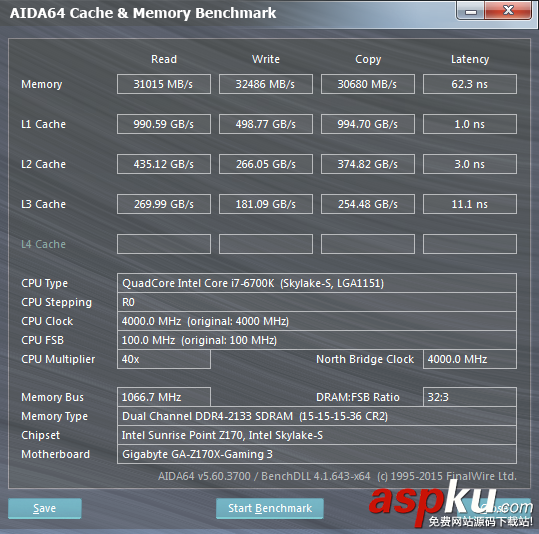
Task: Click CPU Clock value 4000.0 MHz (original: 4000 MHz)
Action: tap(317, 321)
